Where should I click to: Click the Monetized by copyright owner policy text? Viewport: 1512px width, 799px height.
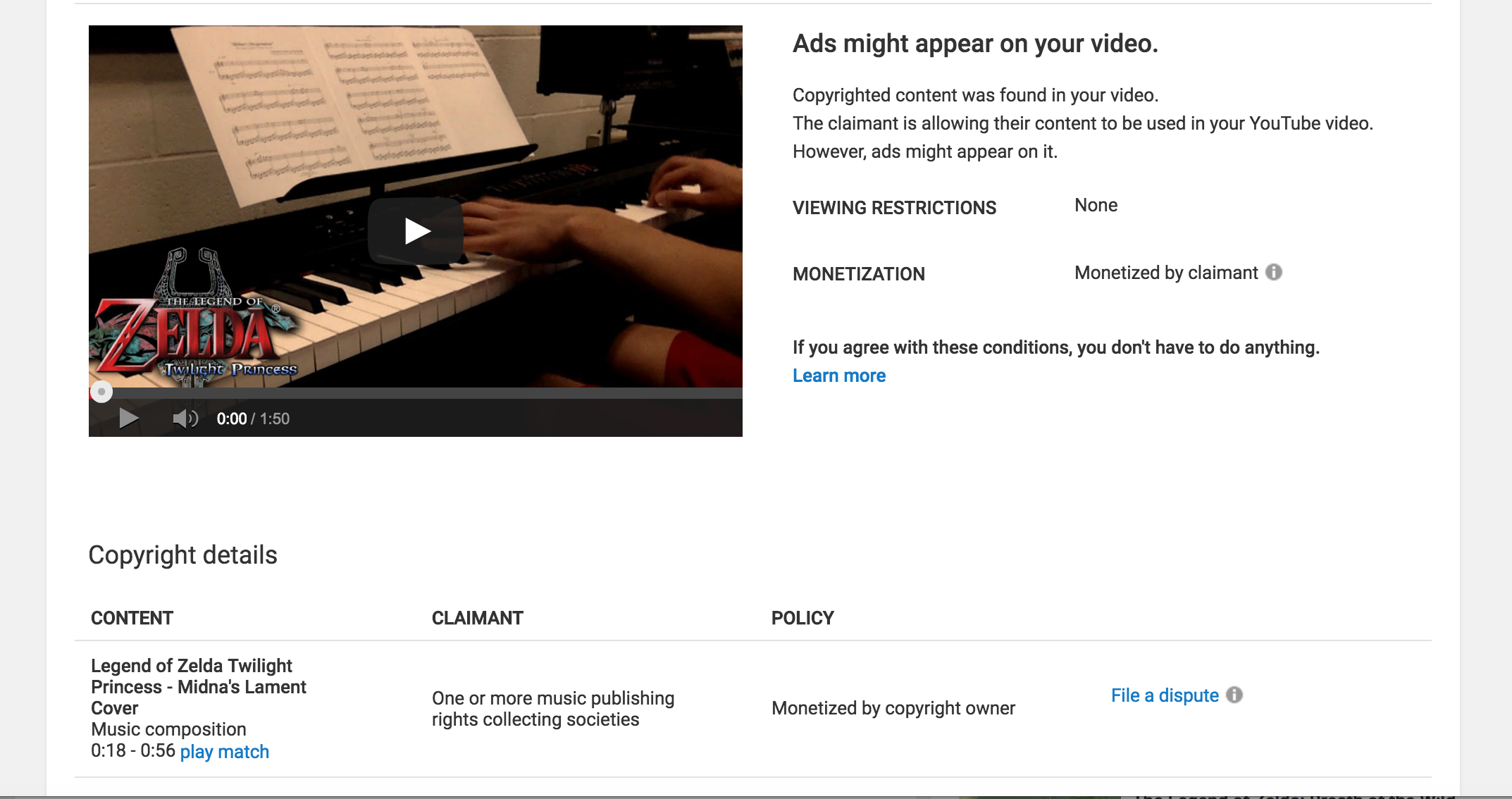coord(893,708)
